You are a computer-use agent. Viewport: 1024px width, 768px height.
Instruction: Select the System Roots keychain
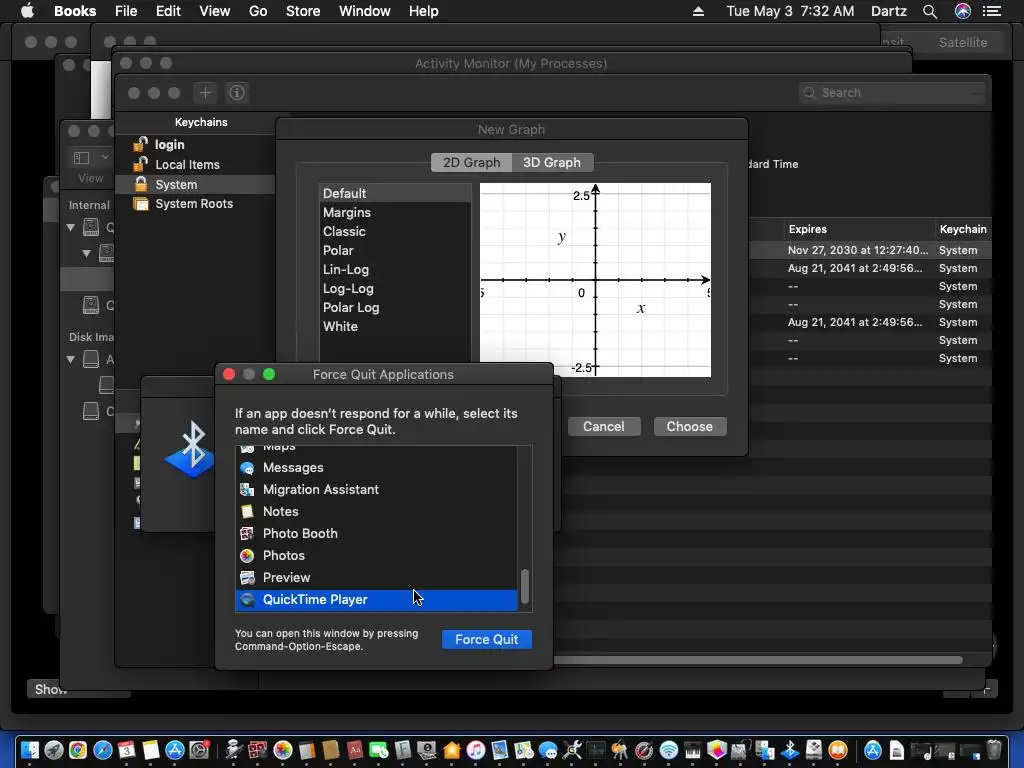(195, 204)
